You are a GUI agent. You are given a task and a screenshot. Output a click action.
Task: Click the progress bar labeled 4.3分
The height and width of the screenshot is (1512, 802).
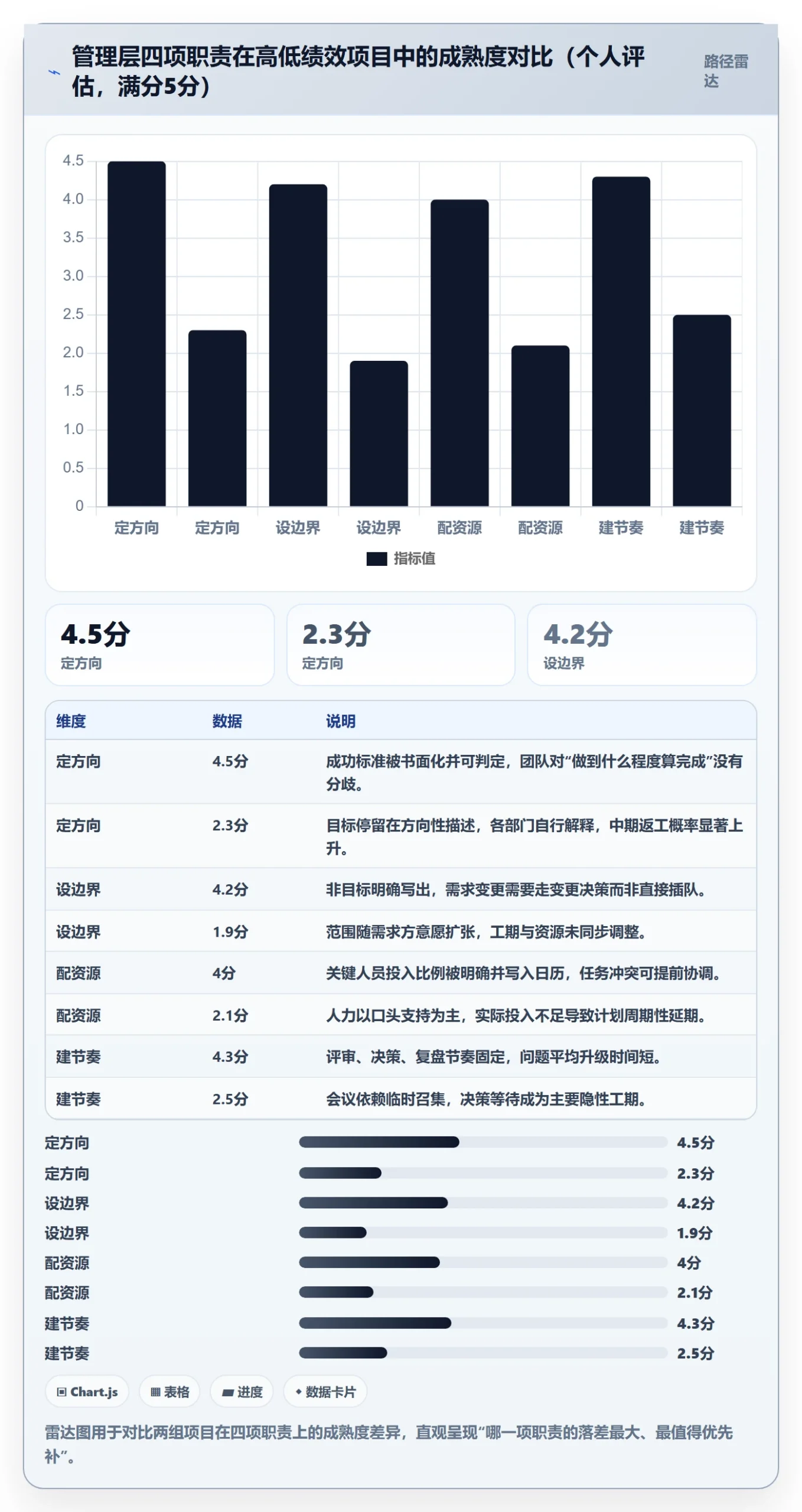click(483, 1322)
